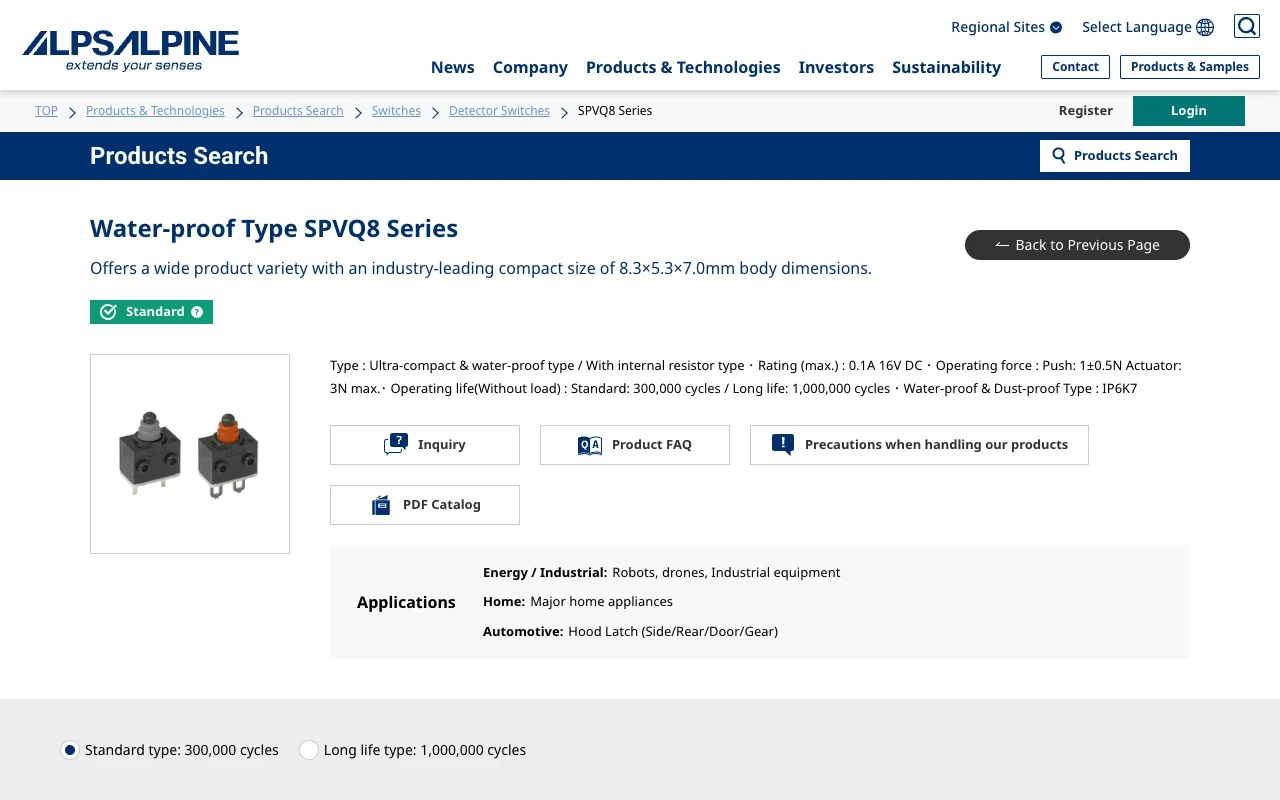1280x800 pixels.
Task: Click the Alps Alpine logo
Action: coord(130,50)
